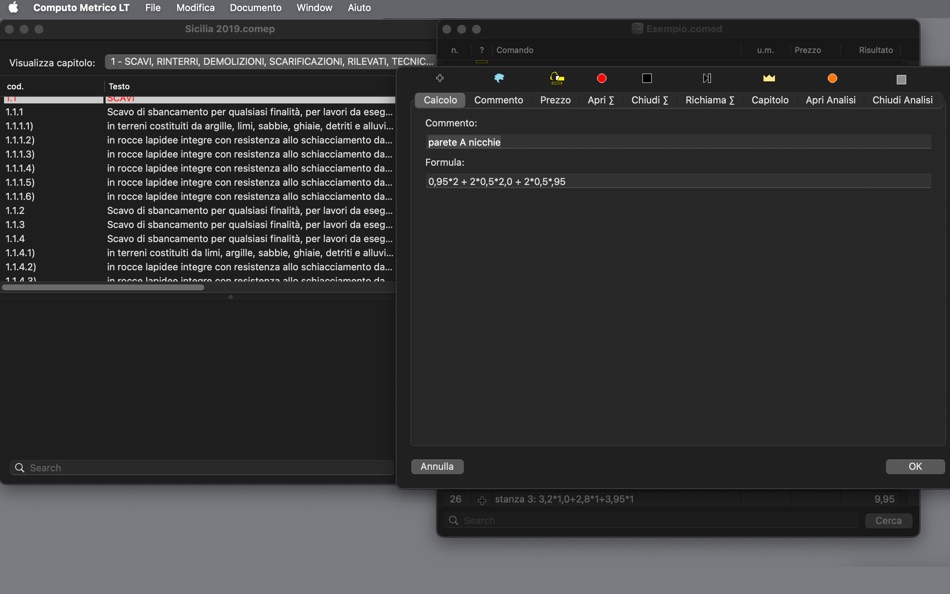Open the Modifica menu

(x=195, y=8)
